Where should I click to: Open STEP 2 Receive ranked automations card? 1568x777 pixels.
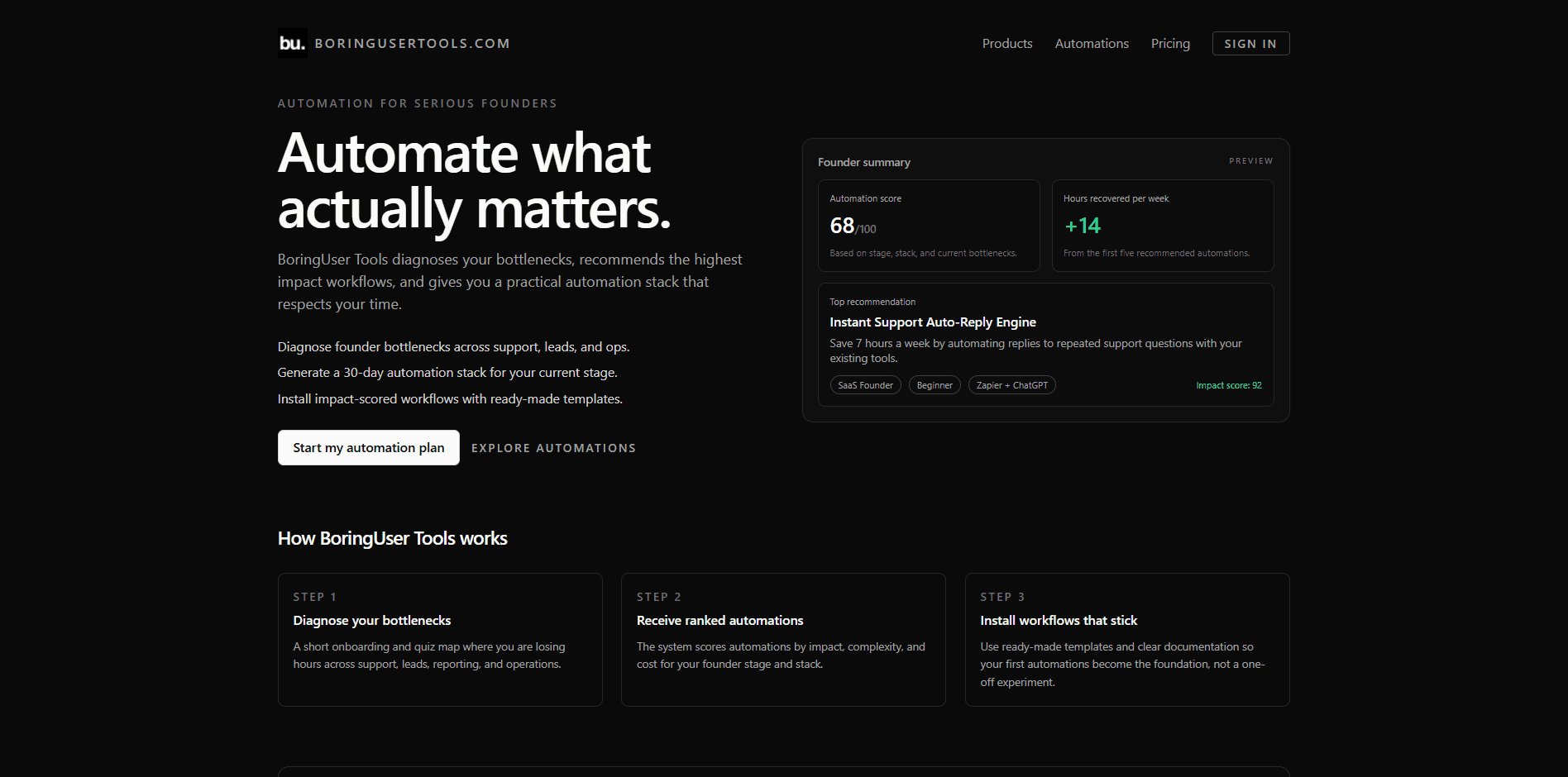pos(782,640)
